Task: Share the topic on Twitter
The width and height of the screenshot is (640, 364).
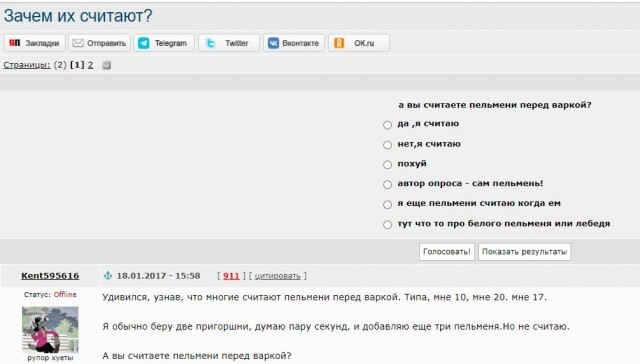Action: (229, 43)
